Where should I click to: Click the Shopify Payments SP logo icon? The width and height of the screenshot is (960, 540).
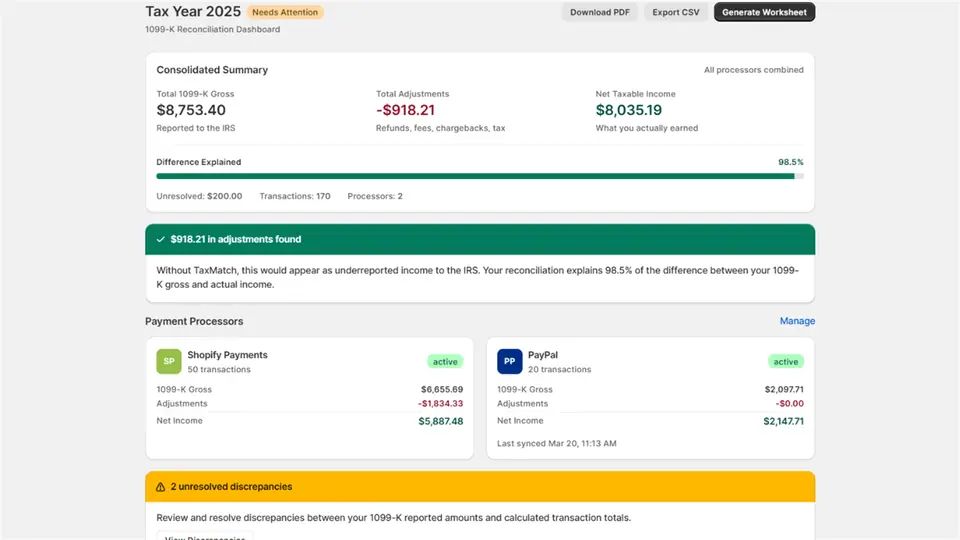pos(169,361)
